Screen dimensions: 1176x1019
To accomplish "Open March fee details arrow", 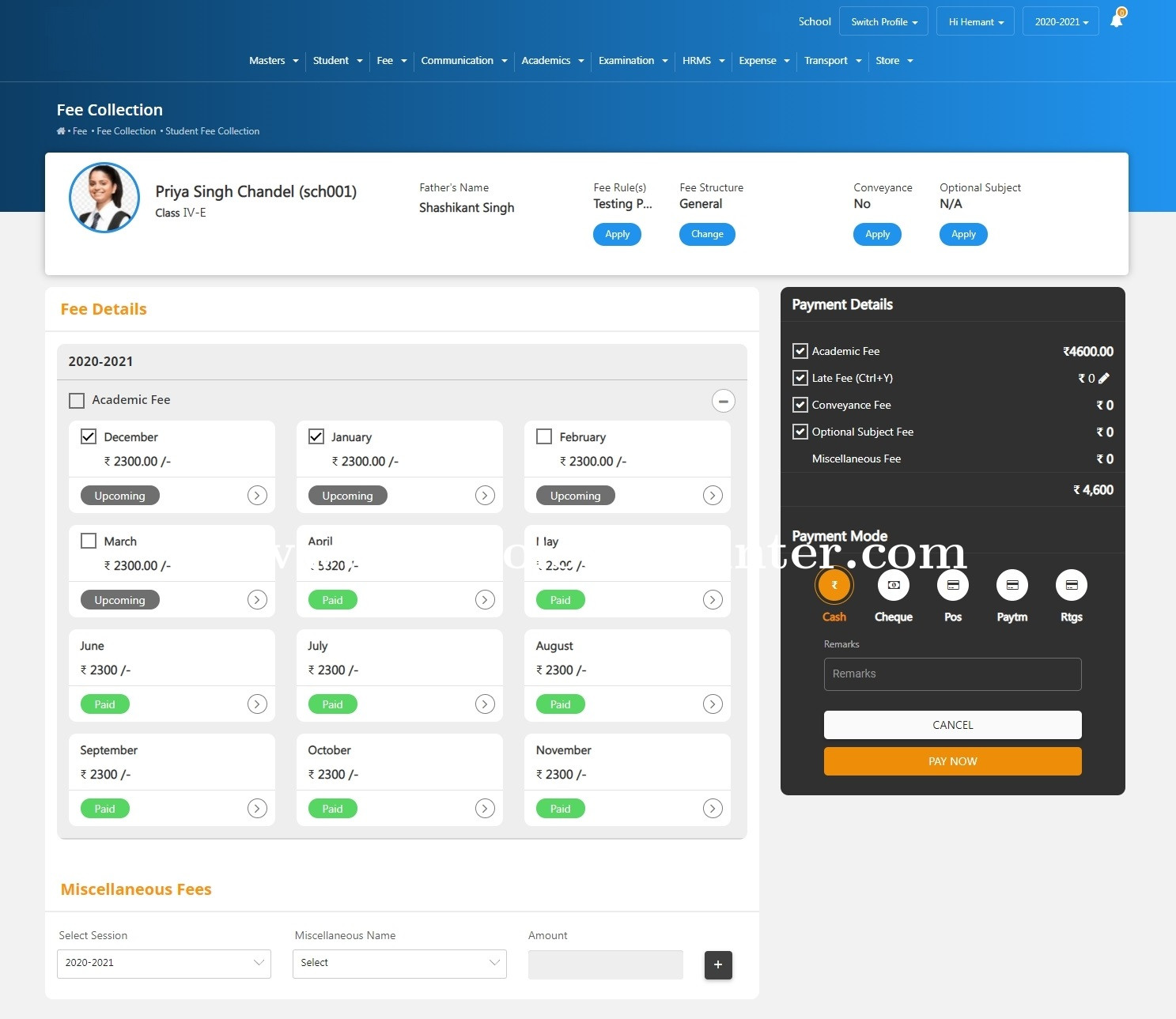I will [x=257, y=600].
